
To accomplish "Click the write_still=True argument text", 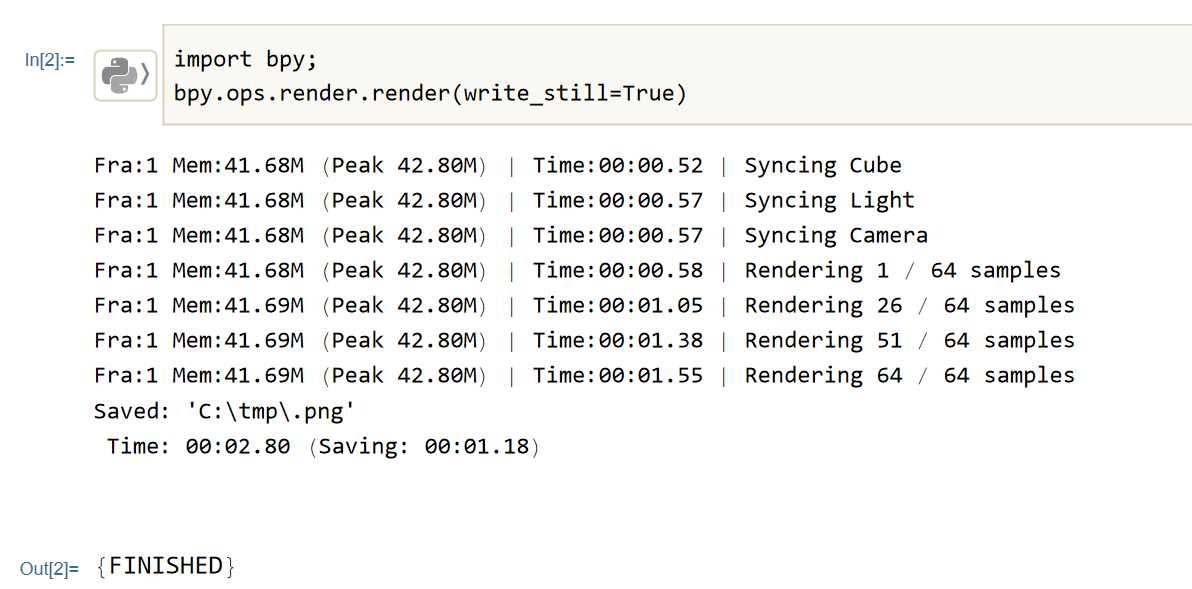I will pos(572,94).
